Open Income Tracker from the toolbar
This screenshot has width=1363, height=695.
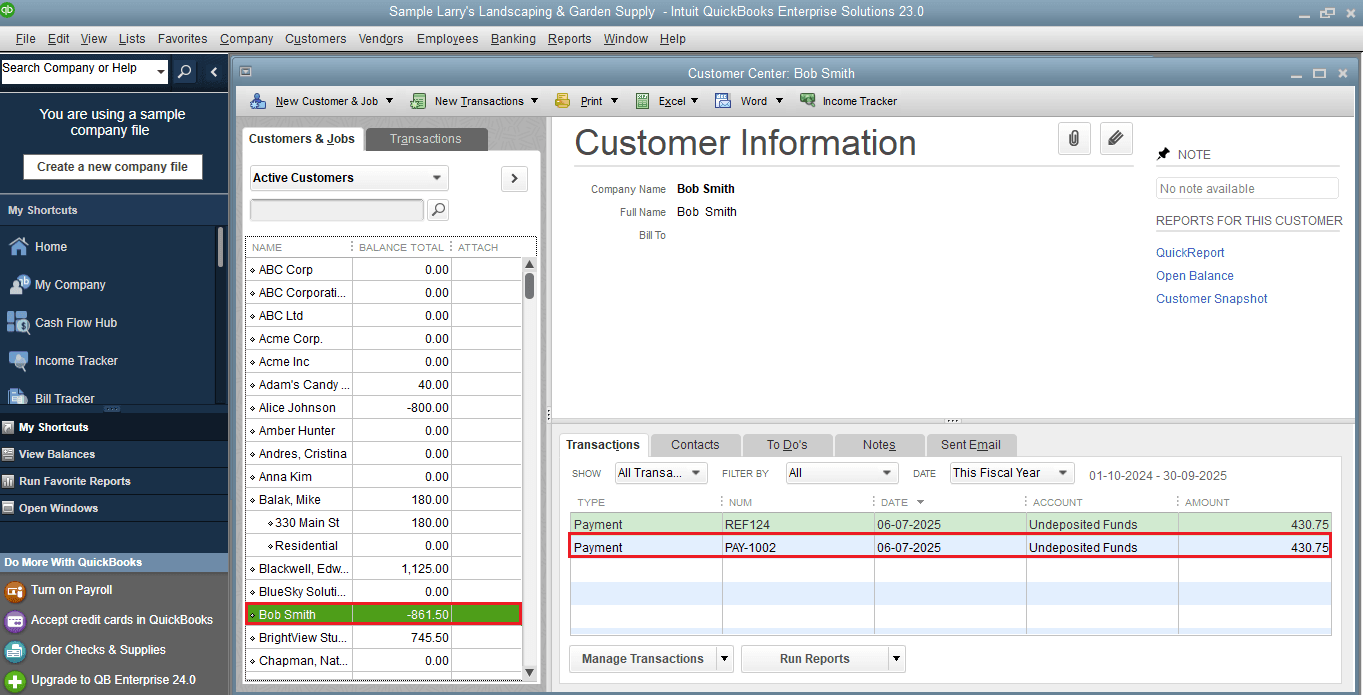(x=848, y=100)
